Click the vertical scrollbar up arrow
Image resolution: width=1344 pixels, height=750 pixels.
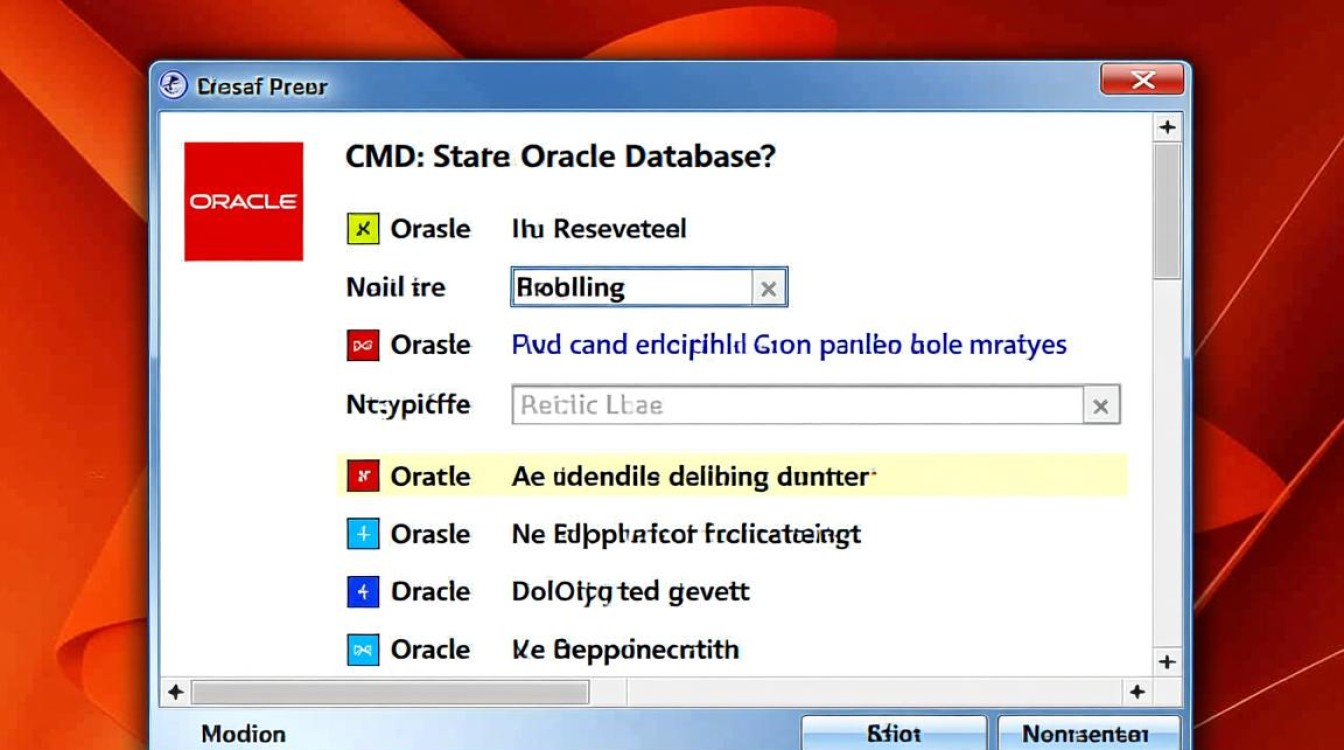pos(1166,128)
